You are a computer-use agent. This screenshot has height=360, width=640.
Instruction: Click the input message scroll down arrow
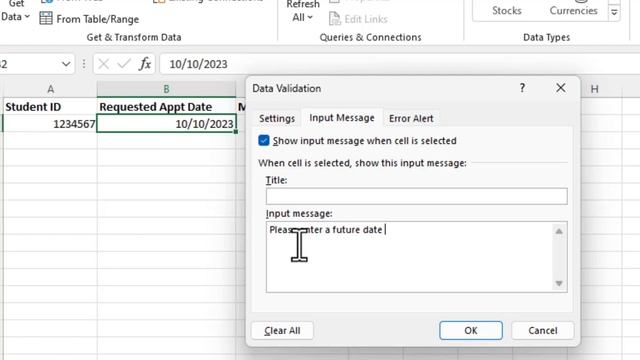click(x=559, y=283)
